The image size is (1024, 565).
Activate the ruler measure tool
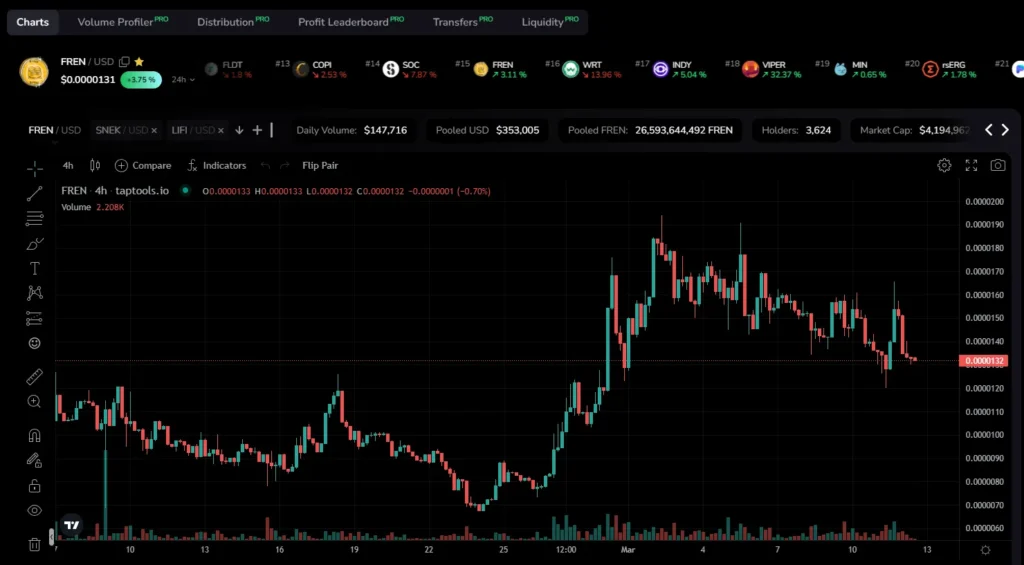[x=35, y=377]
